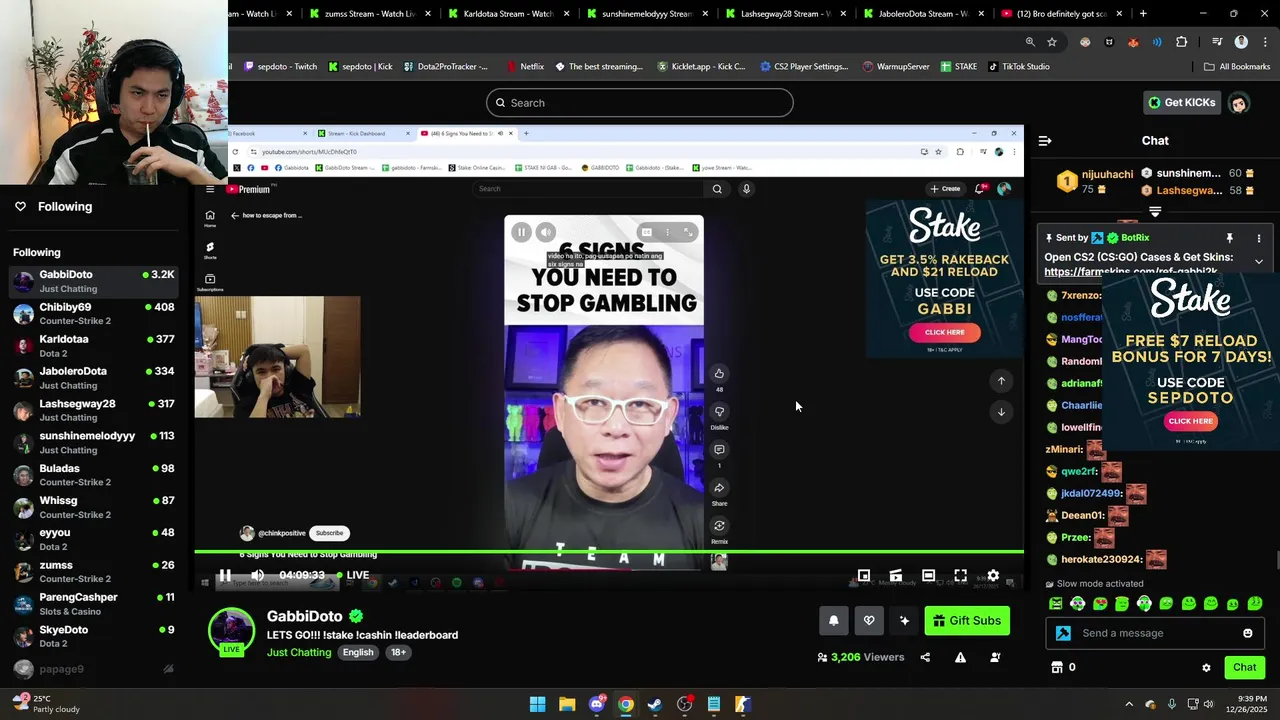Click the Gift Subs button
1280x720 pixels.
pos(967,621)
